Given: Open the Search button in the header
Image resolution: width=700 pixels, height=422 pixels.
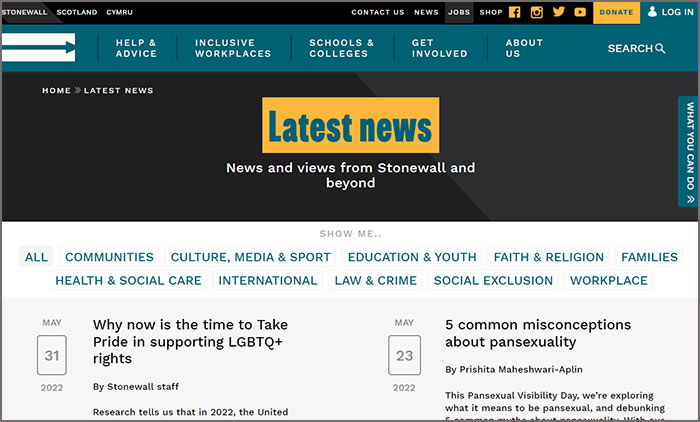Looking at the screenshot, I should (636, 48).
